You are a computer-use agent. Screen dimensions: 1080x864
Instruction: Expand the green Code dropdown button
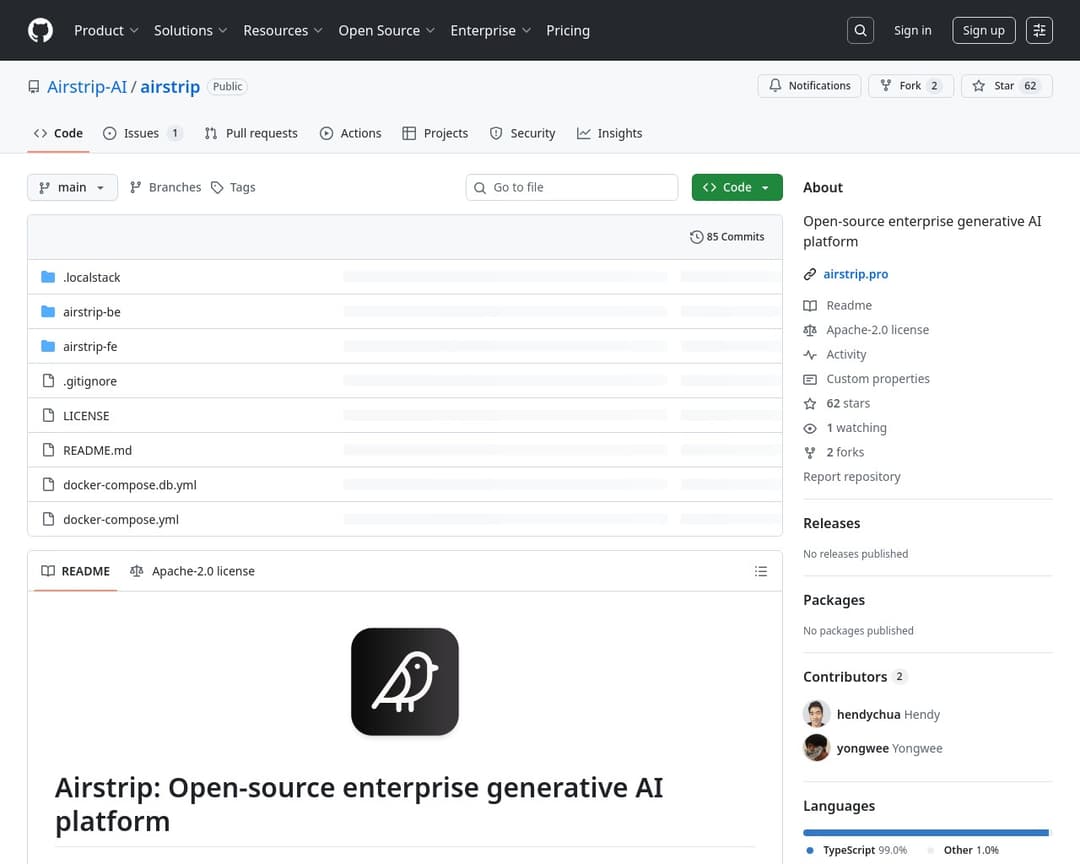click(737, 187)
